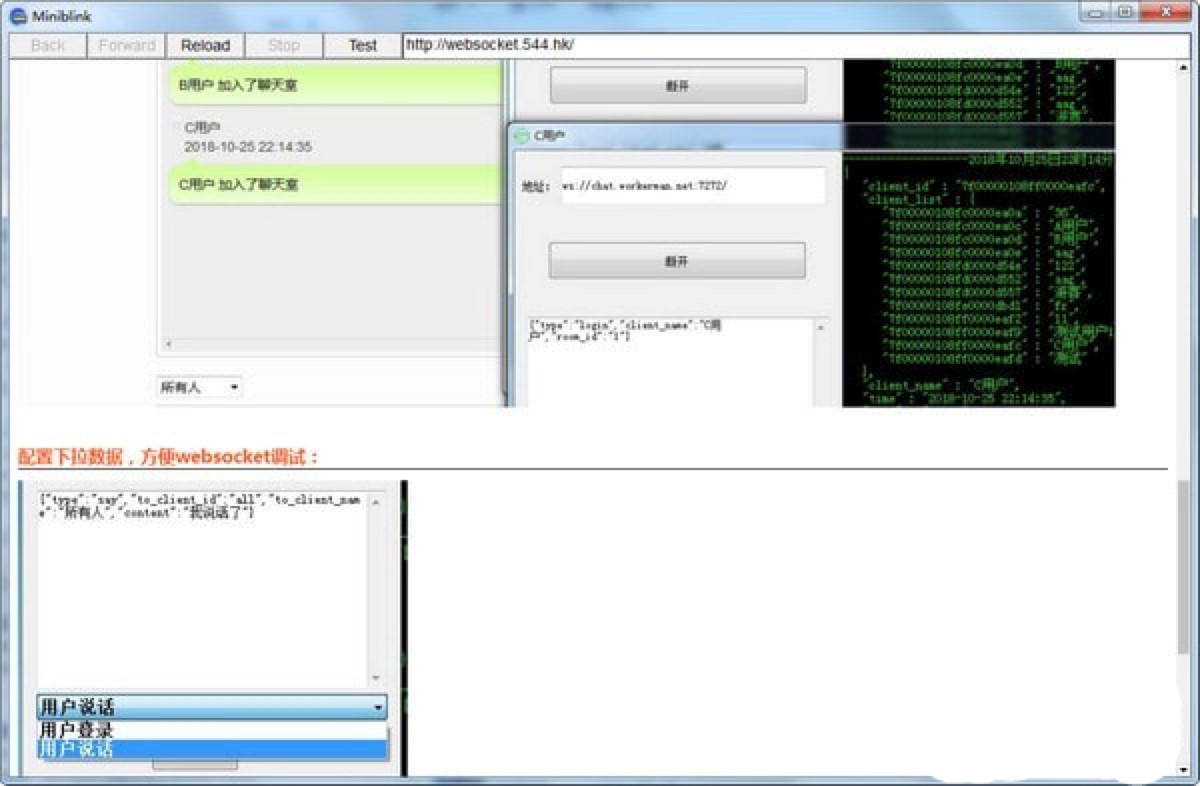Click the JSON text area's scroll down arrow
The height and width of the screenshot is (786, 1200).
point(376,678)
